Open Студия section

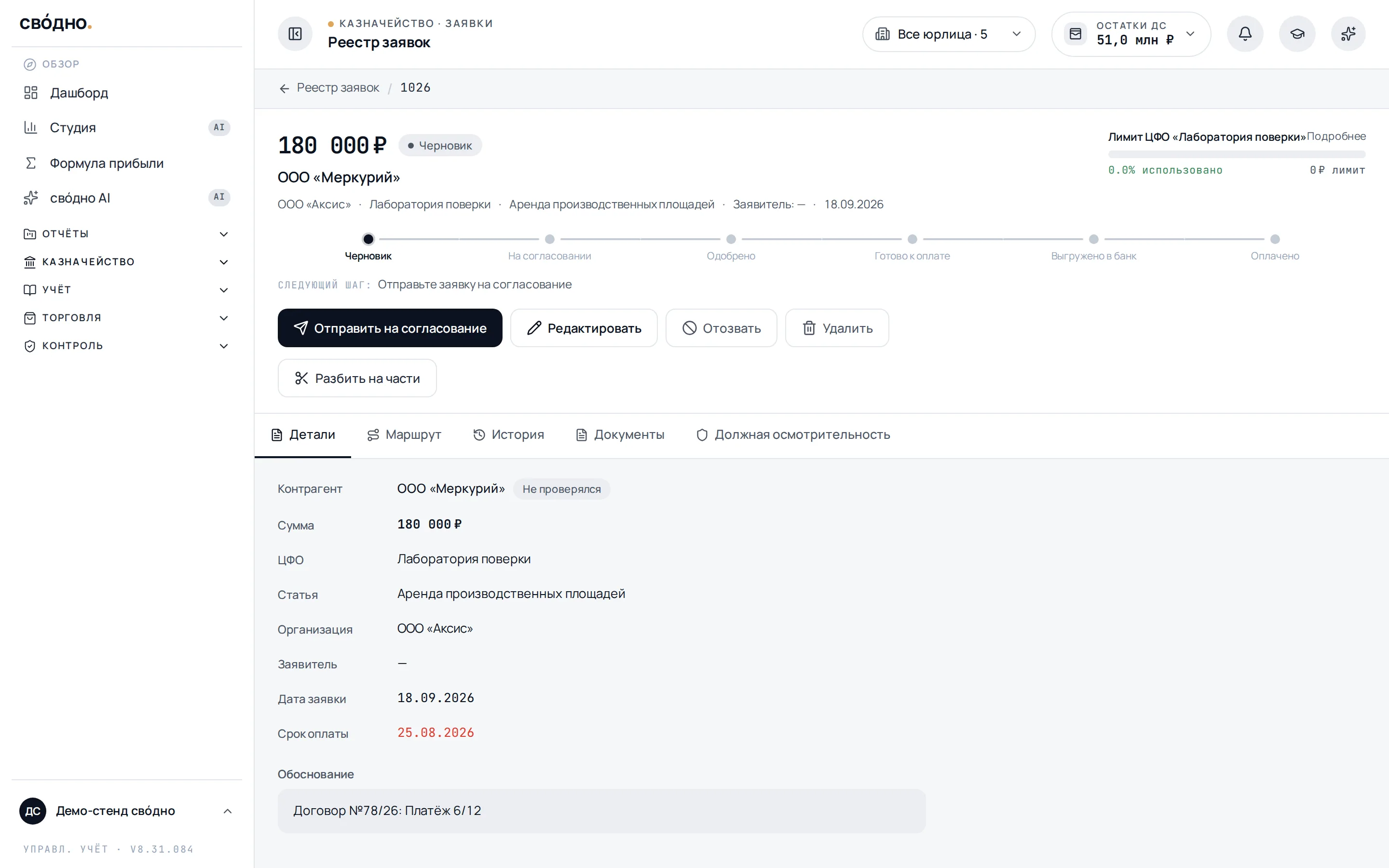pos(126,127)
